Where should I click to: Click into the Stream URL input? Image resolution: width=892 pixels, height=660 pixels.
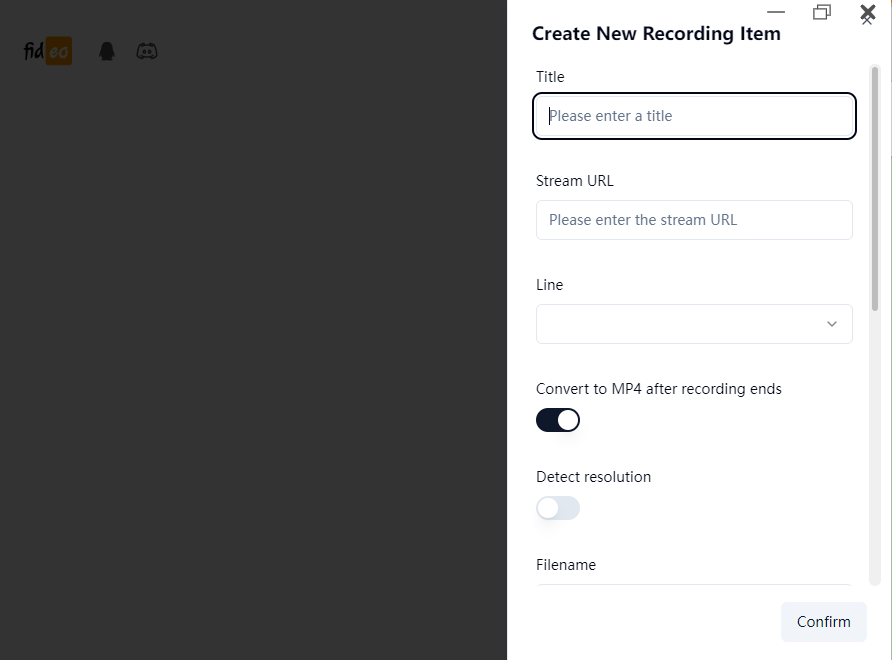(x=694, y=220)
